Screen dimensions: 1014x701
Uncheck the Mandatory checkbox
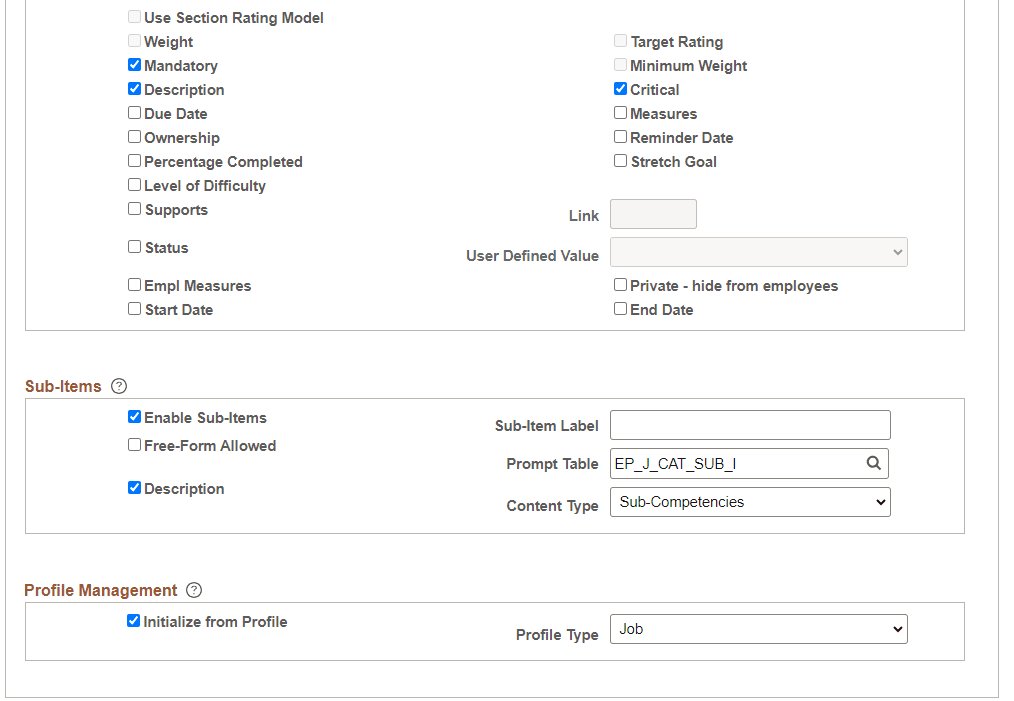click(x=134, y=64)
